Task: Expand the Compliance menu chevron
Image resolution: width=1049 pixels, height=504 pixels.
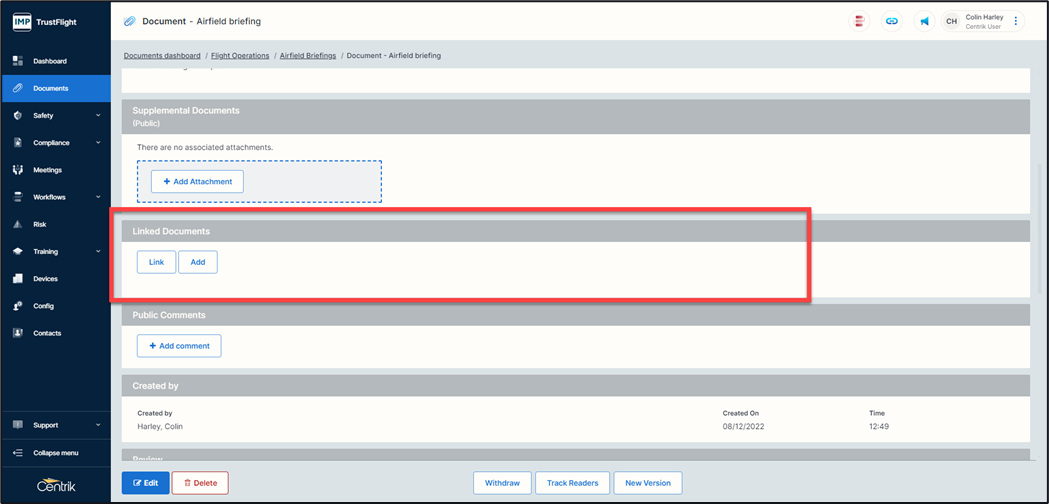Action: (x=98, y=143)
